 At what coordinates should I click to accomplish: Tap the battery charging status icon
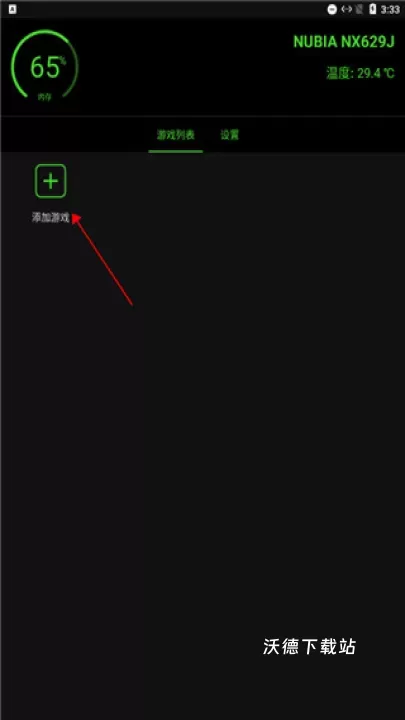[373, 9]
